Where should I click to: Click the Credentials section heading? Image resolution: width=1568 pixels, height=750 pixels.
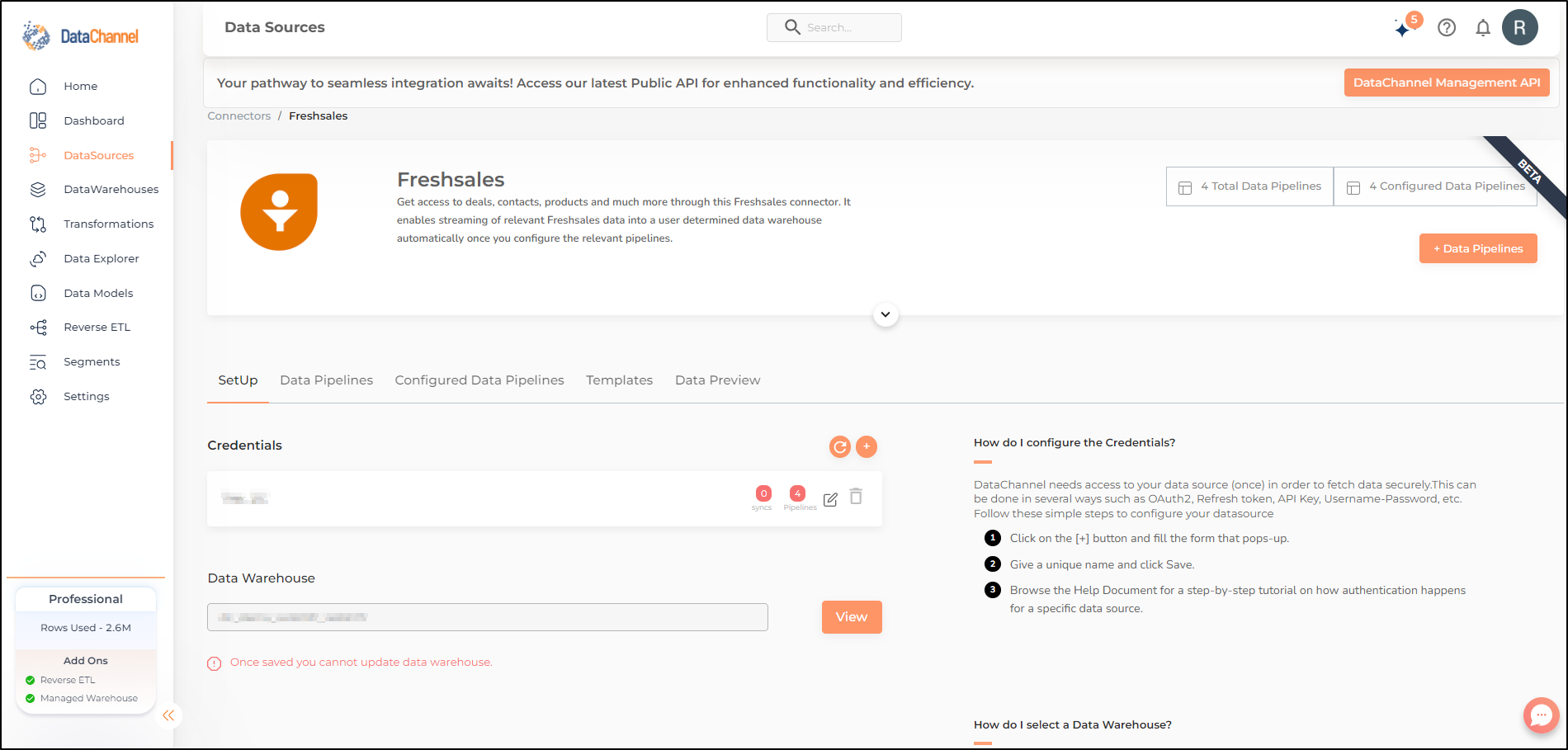[x=244, y=446]
